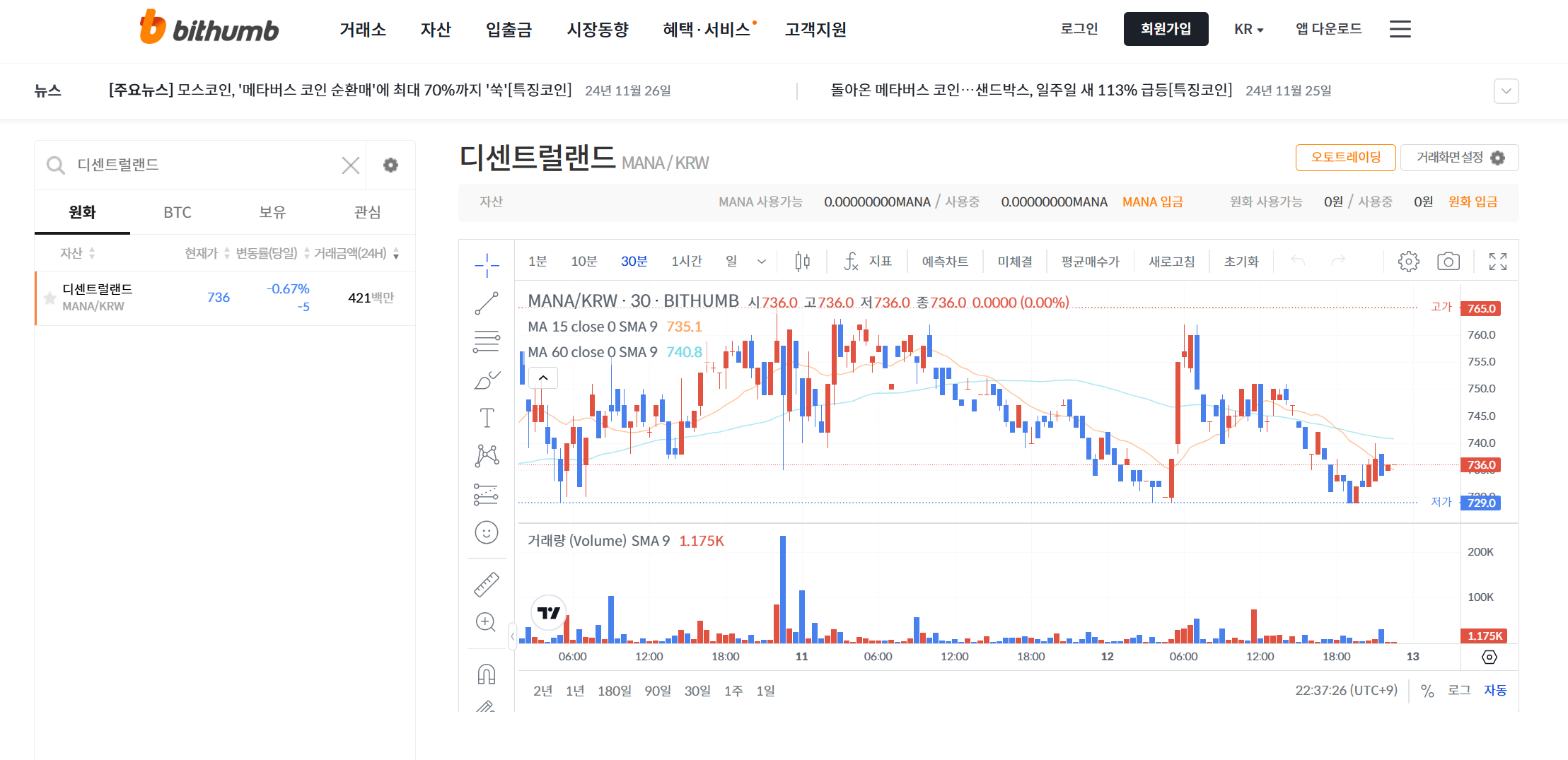Set chart range to 30일

pyautogui.click(x=697, y=691)
